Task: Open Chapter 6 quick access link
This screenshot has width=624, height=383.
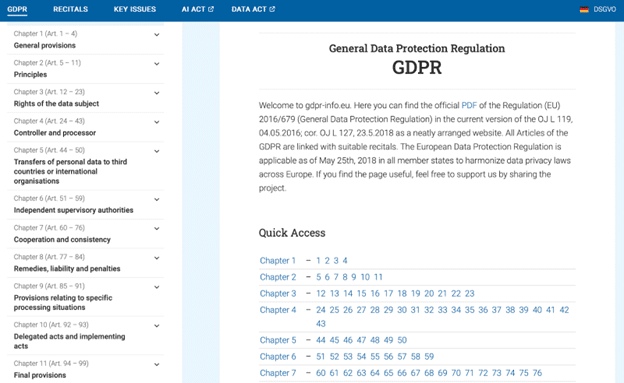Action: (278, 356)
